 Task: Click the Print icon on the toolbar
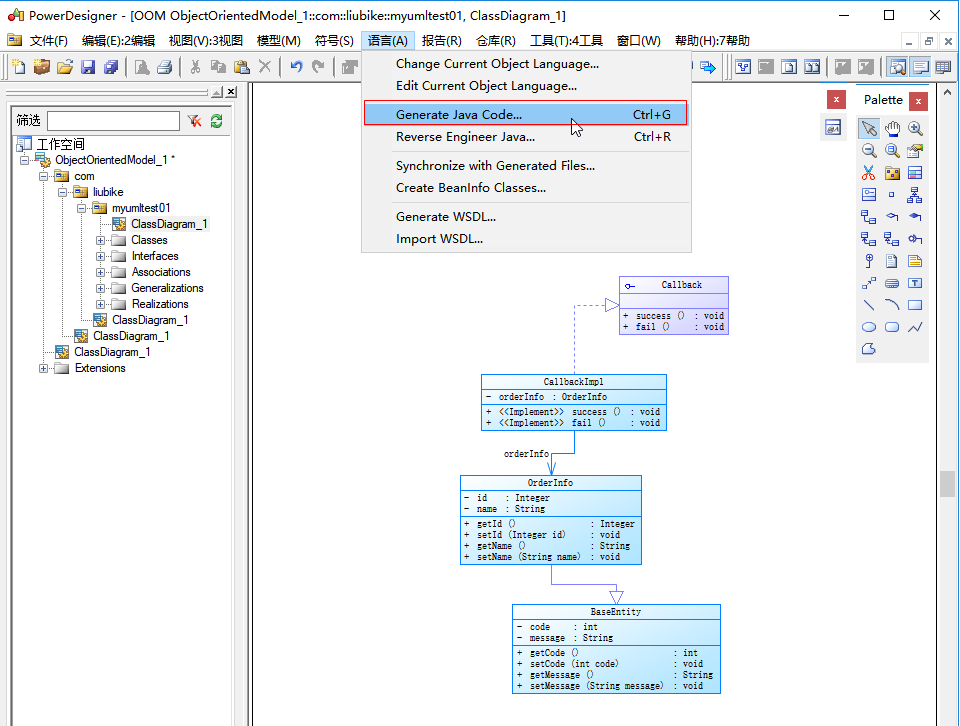click(x=165, y=66)
